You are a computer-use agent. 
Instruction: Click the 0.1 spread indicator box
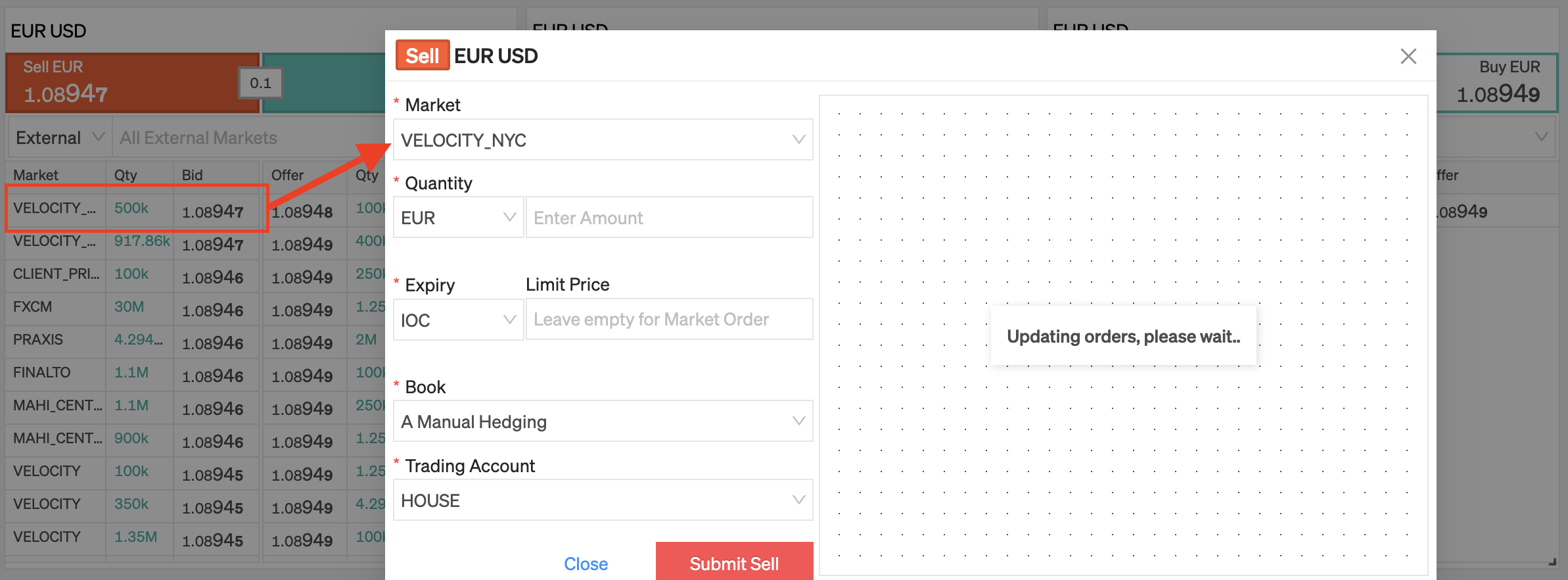(x=261, y=83)
